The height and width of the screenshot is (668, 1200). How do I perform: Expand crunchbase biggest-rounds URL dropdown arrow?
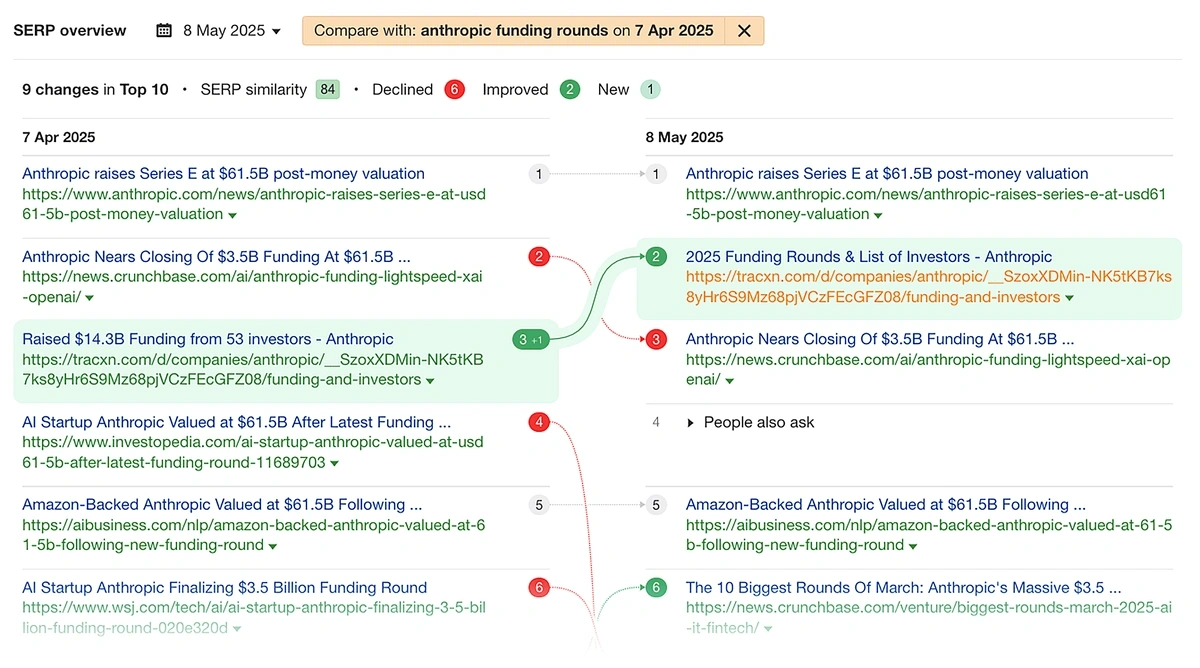pos(768,629)
